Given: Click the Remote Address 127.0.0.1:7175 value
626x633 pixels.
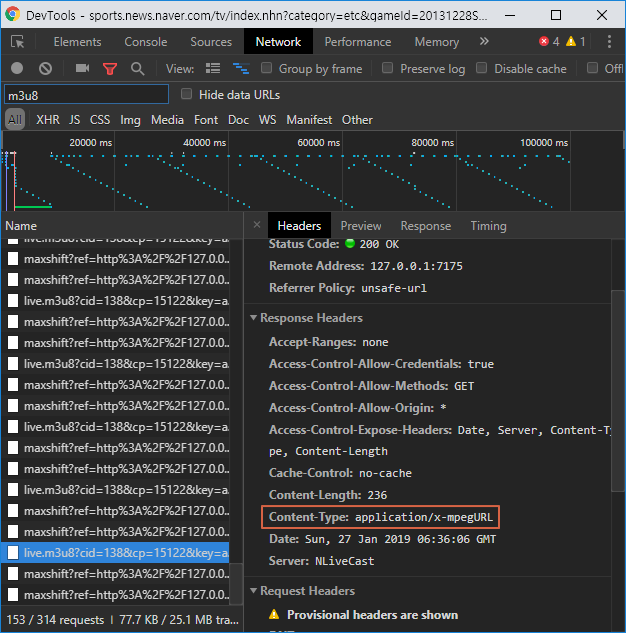Looking at the screenshot, I should 416,266.
